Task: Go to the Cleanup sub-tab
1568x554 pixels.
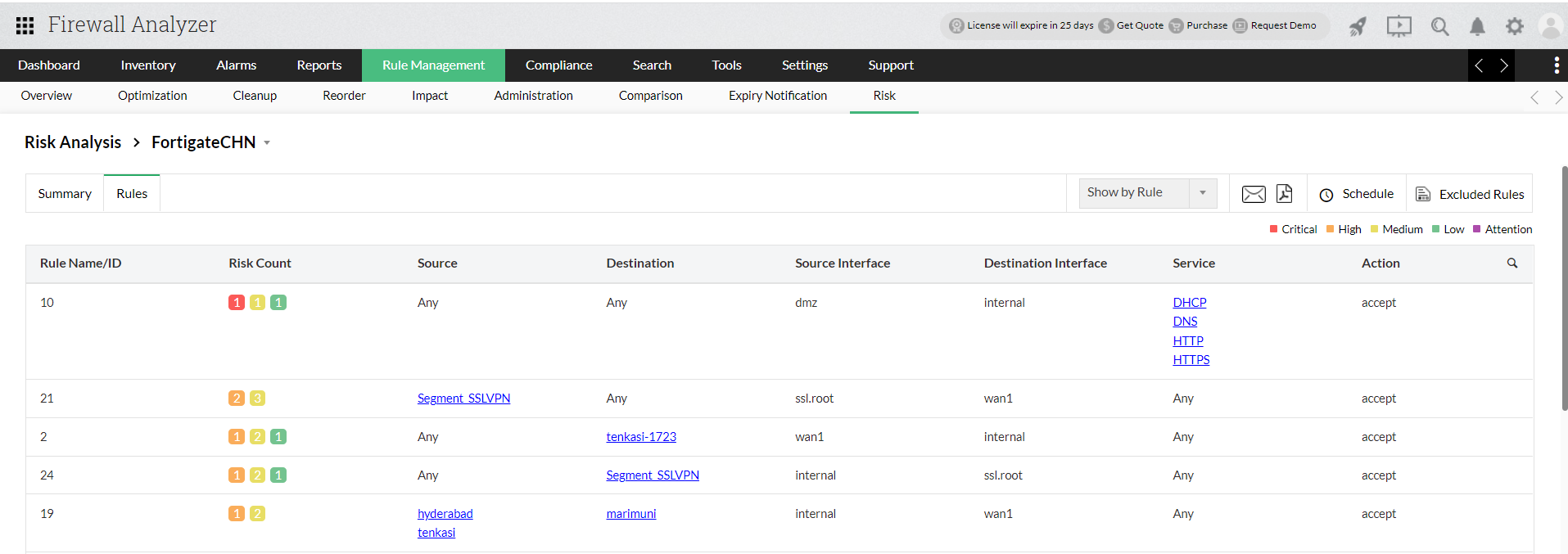Action: coord(255,96)
